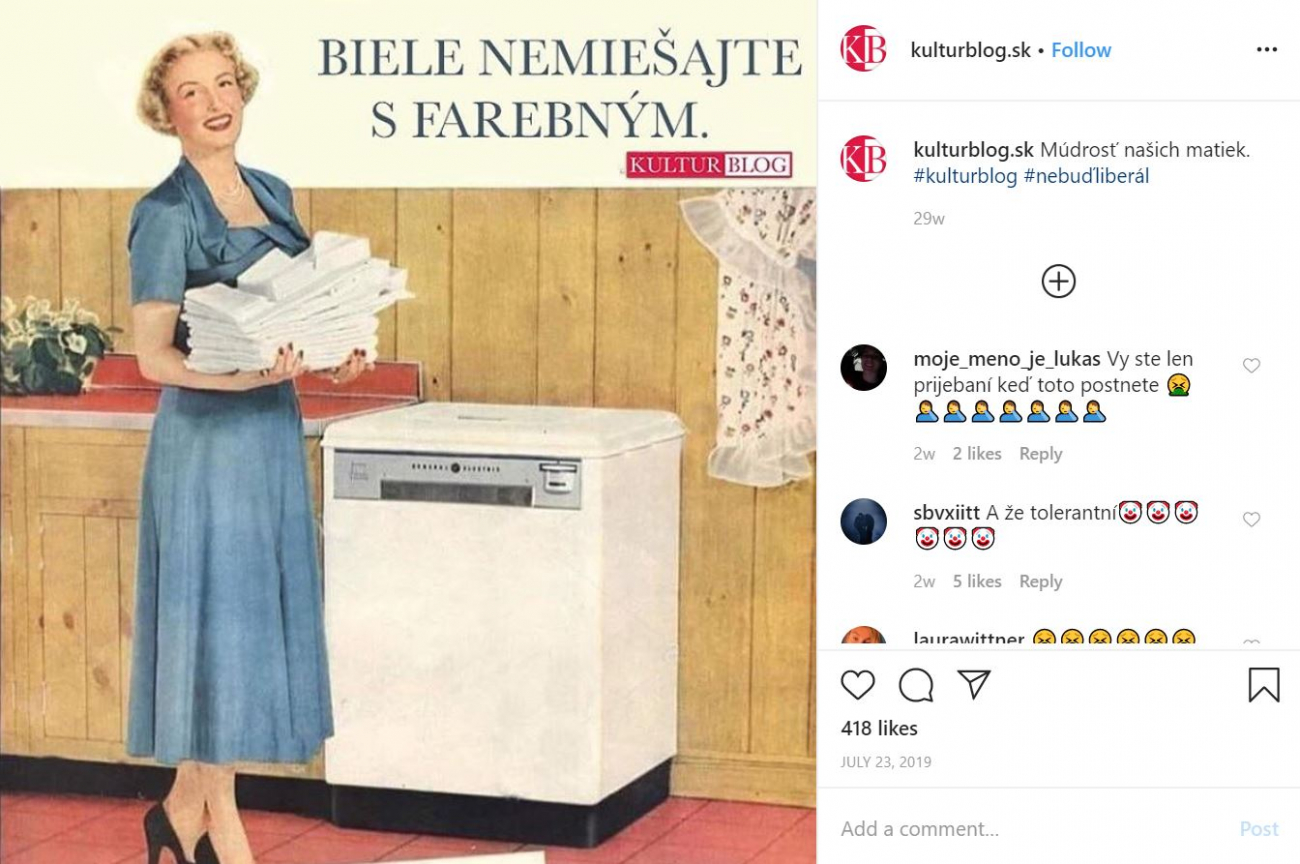
Task: Load more comments with plus circle
Action: pyautogui.click(x=1058, y=281)
